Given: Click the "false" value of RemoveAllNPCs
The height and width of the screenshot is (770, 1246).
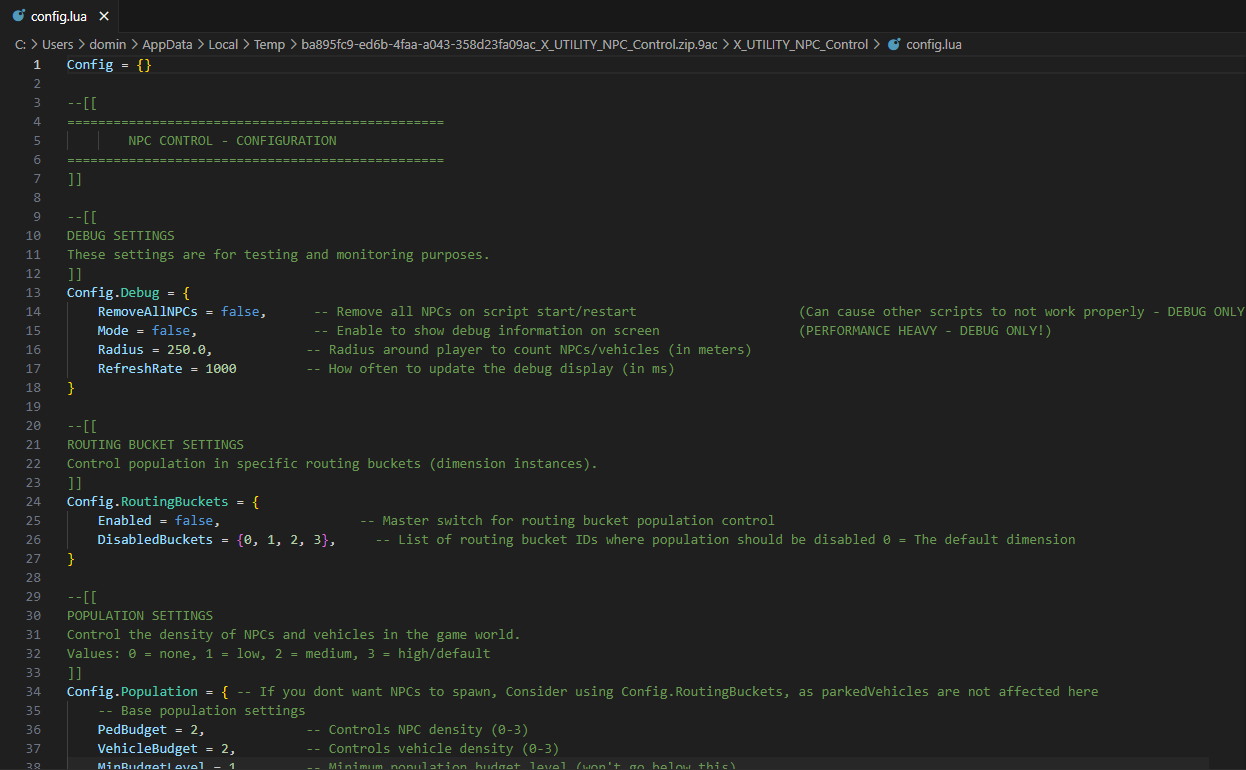Looking at the screenshot, I should [x=240, y=312].
